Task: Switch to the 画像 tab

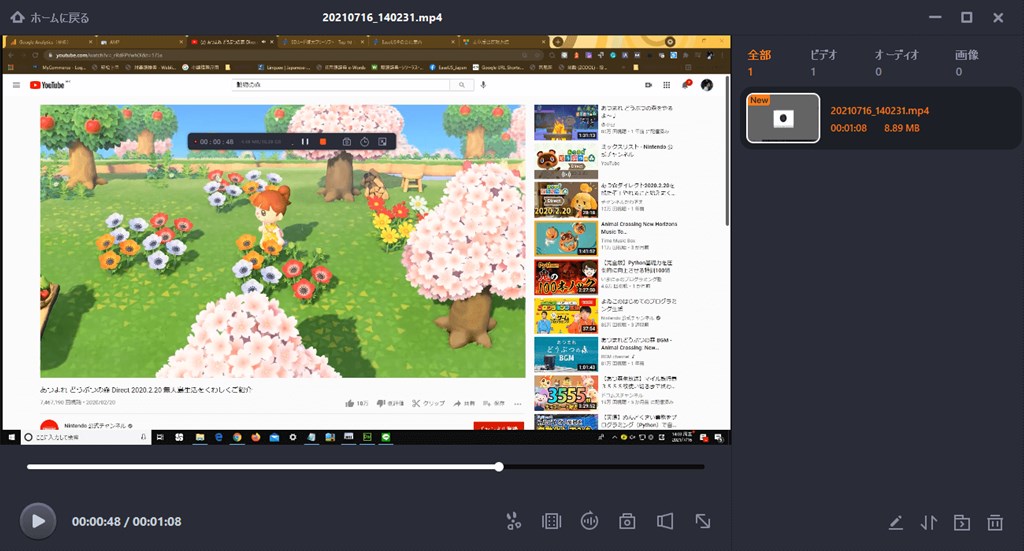Action: coord(967,55)
